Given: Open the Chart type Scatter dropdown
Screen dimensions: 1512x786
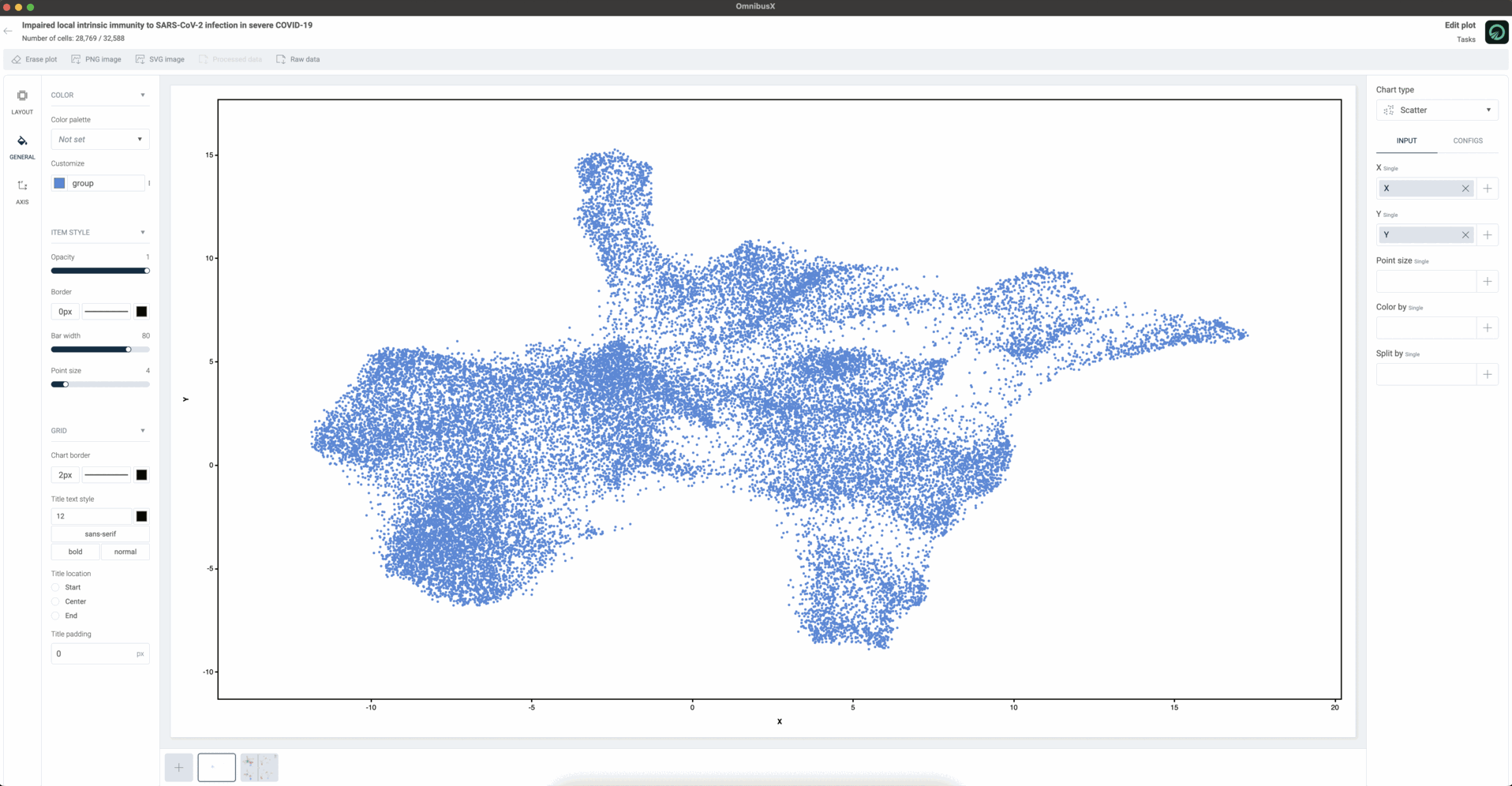Looking at the screenshot, I should point(1436,110).
